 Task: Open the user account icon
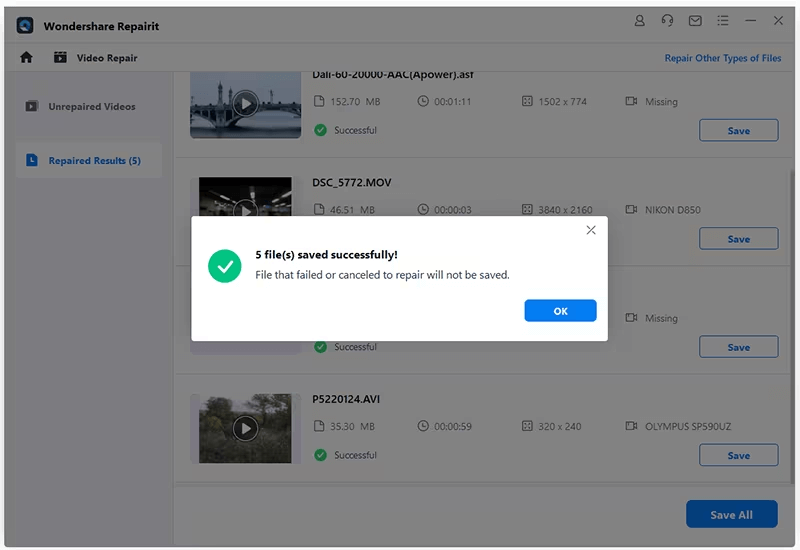click(x=640, y=20)
